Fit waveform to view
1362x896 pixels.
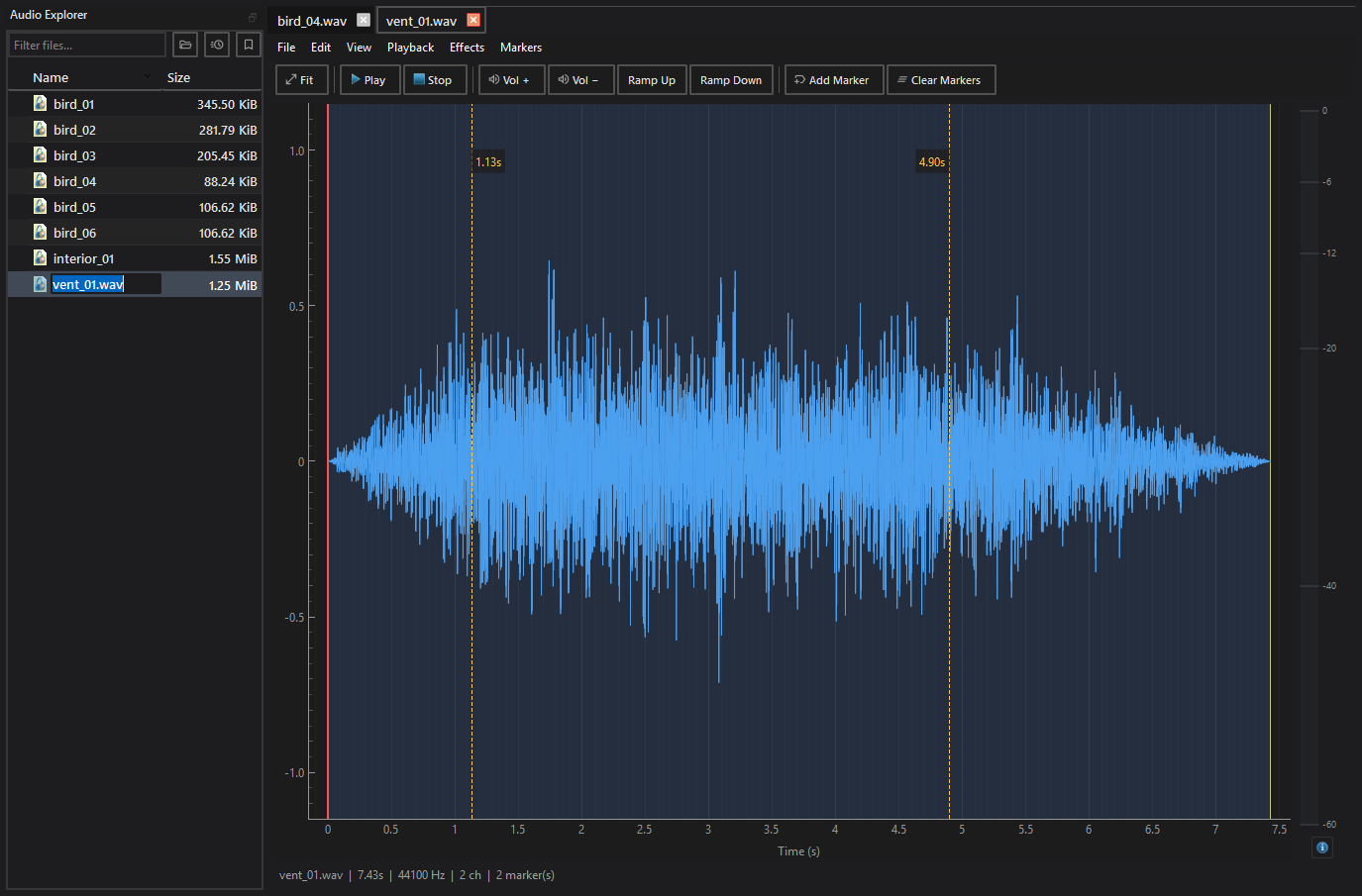pos(301,80)
